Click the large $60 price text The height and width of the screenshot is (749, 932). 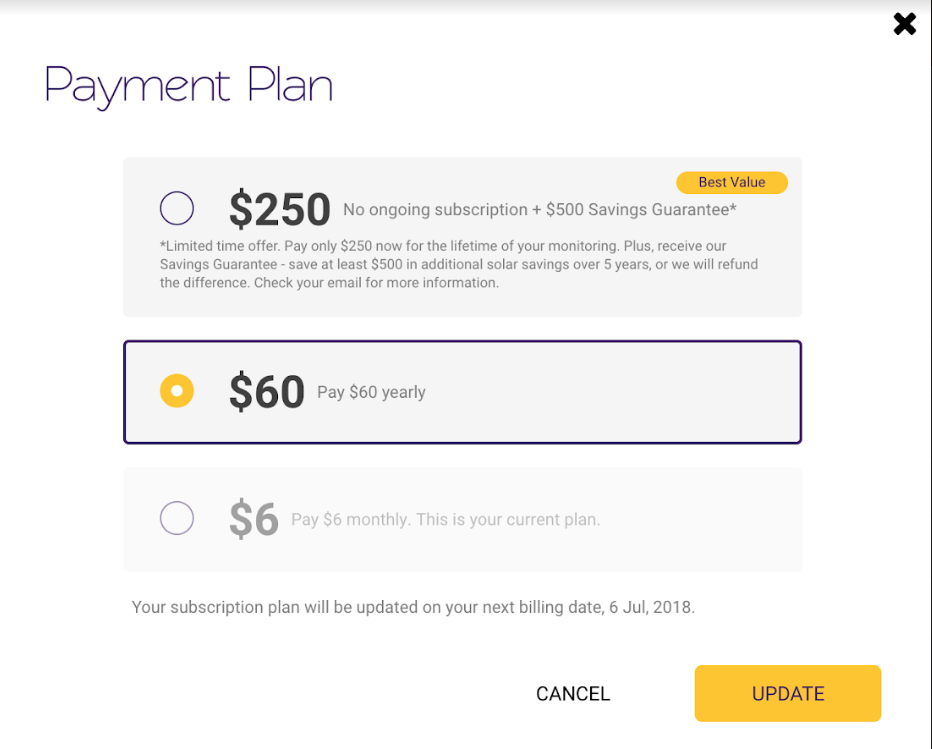coord(265,391)
